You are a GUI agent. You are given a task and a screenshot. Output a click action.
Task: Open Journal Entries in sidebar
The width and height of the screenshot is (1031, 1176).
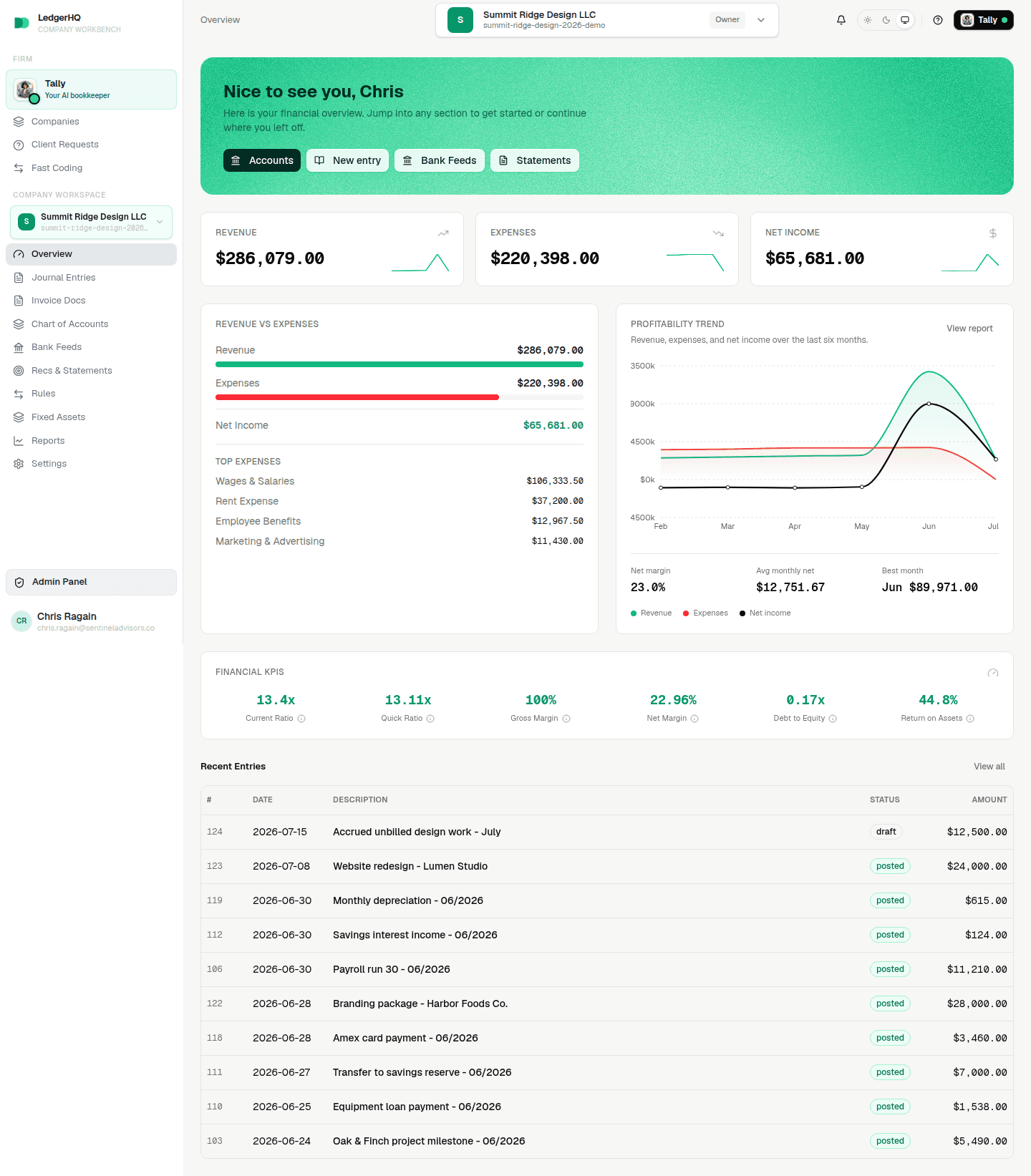(91, 278)
